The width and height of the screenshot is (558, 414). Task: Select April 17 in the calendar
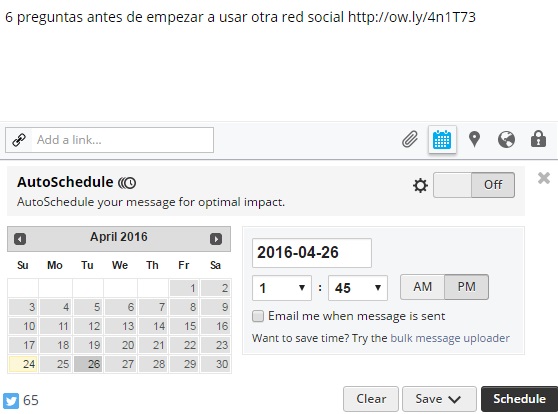pos(23,345)
